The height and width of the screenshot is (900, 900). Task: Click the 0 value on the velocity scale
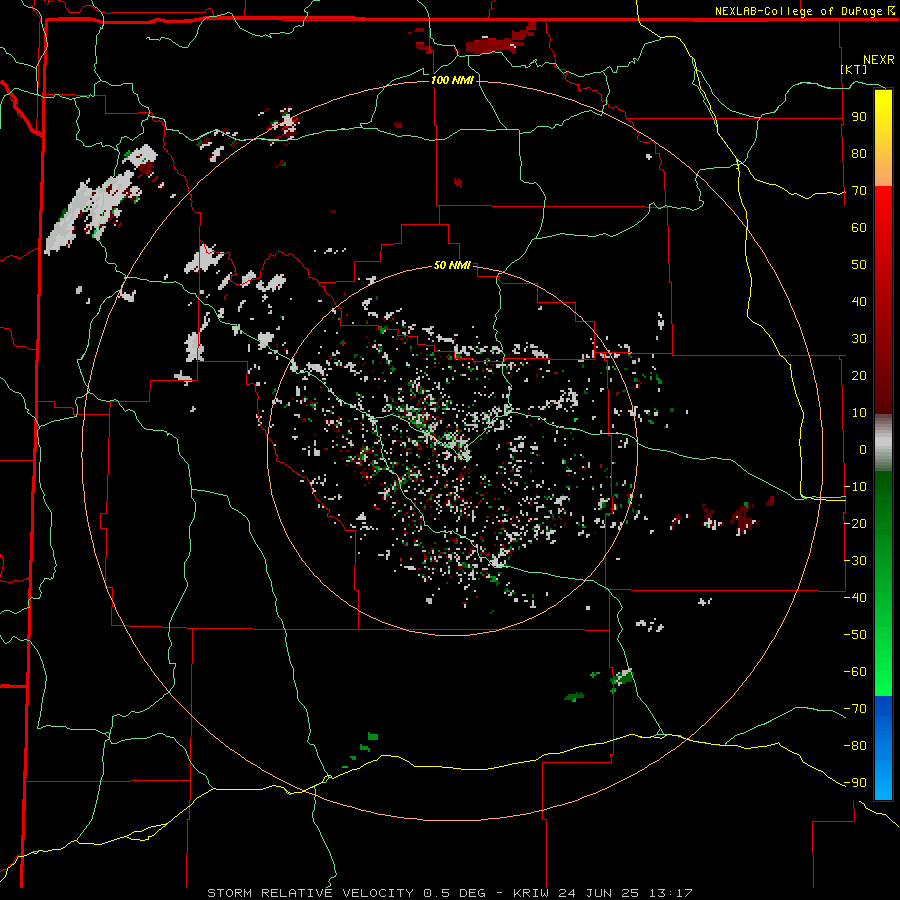coord(863,449)
